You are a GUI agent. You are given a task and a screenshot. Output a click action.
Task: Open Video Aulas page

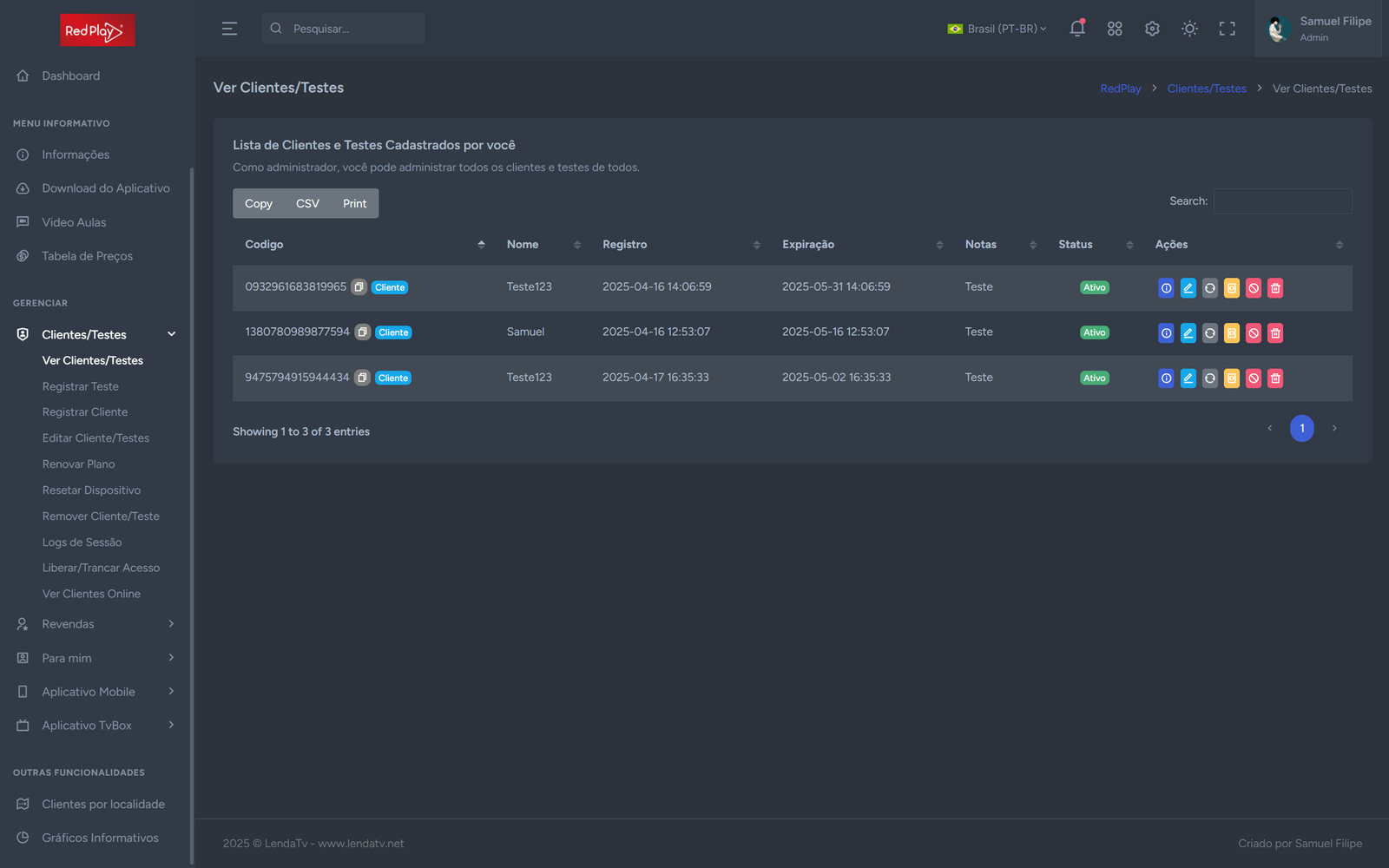[x=74, y=222]
